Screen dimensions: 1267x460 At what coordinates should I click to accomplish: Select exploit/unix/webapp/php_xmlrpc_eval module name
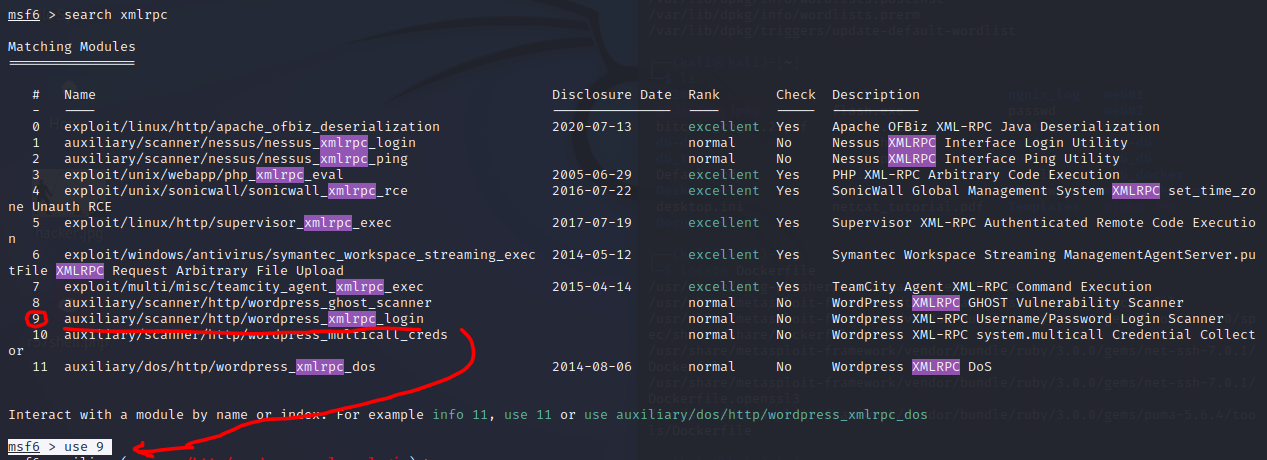[x=204, y=175]
